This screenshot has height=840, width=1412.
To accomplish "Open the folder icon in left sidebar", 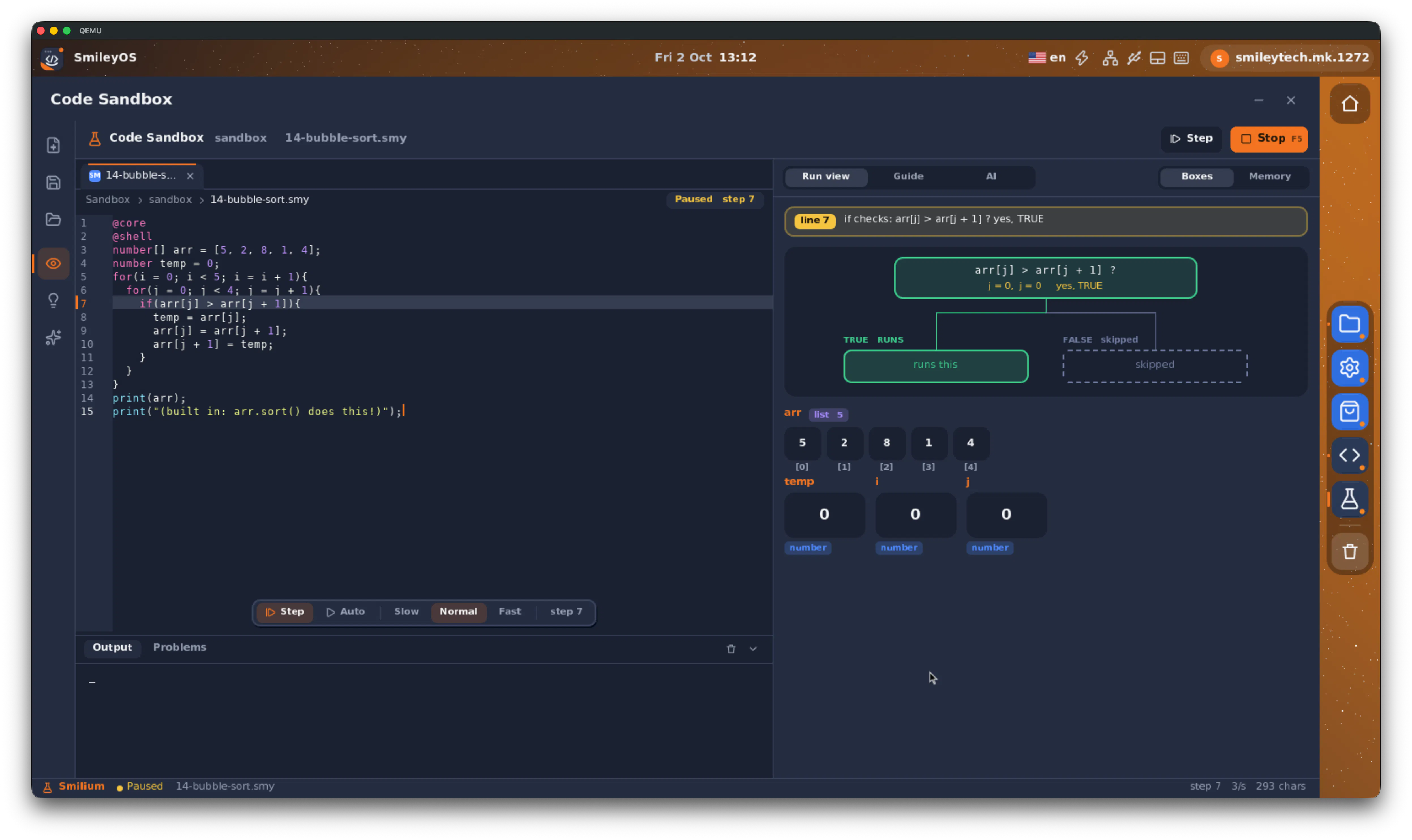I will (53, 219).
